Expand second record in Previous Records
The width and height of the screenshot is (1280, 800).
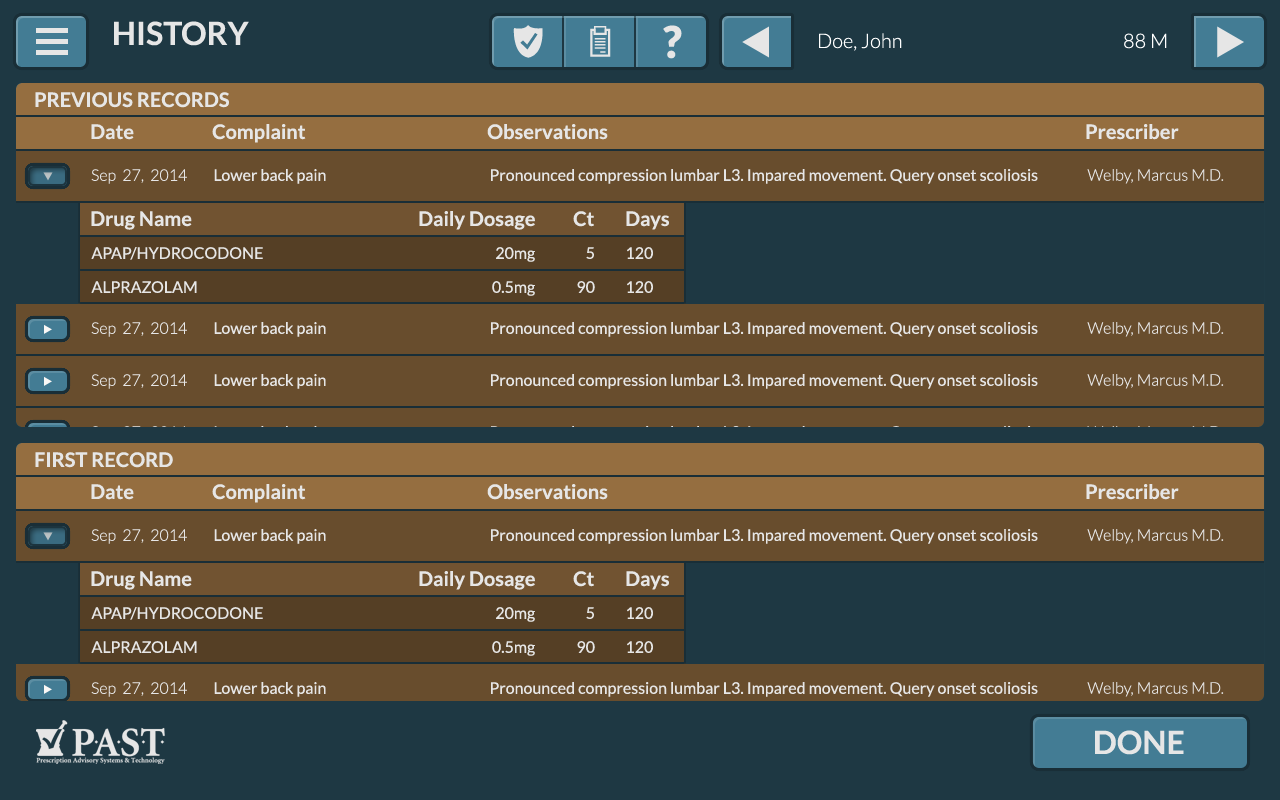(47, 329)
